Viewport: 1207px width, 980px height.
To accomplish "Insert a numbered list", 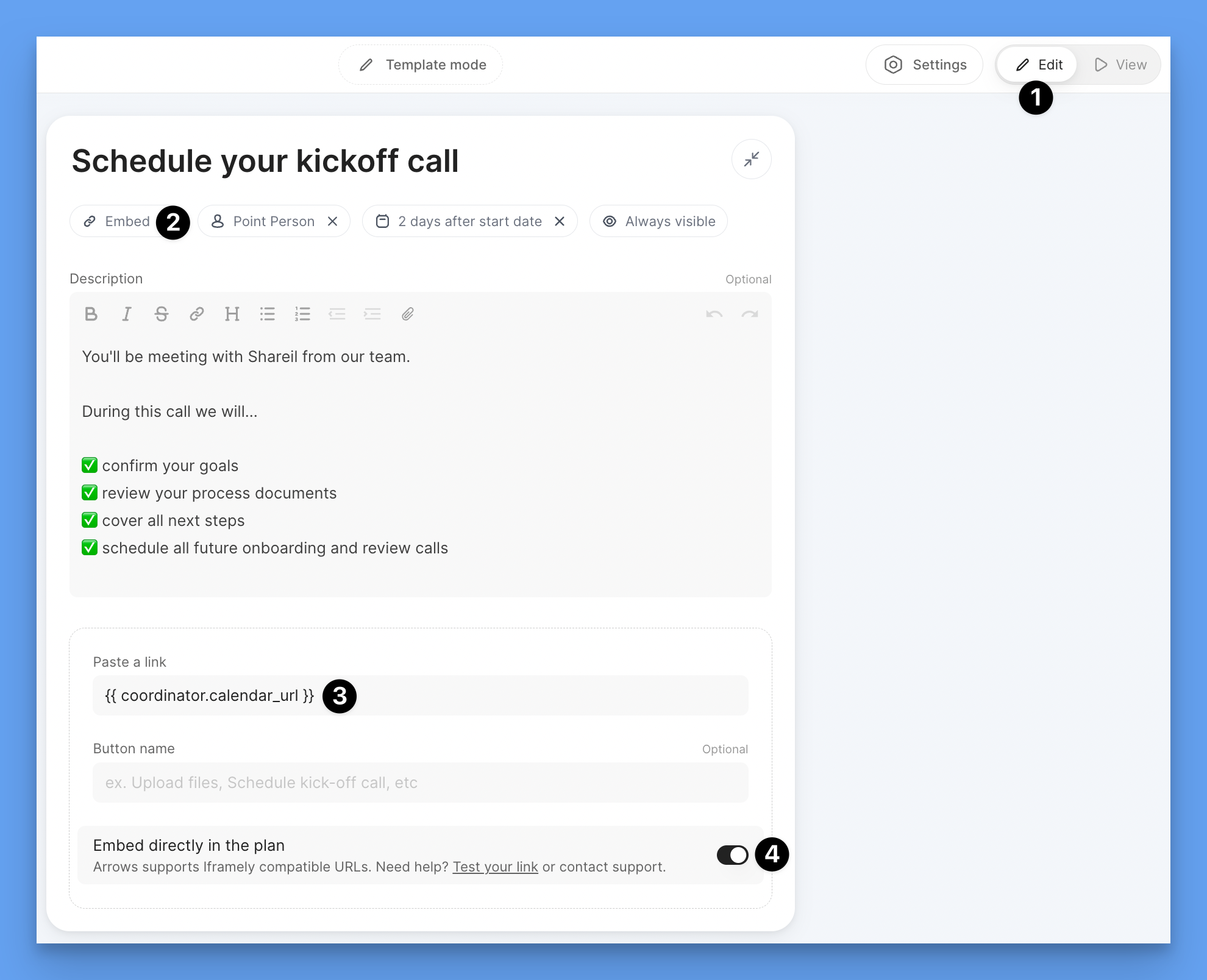I will click(x=302, y=314).
